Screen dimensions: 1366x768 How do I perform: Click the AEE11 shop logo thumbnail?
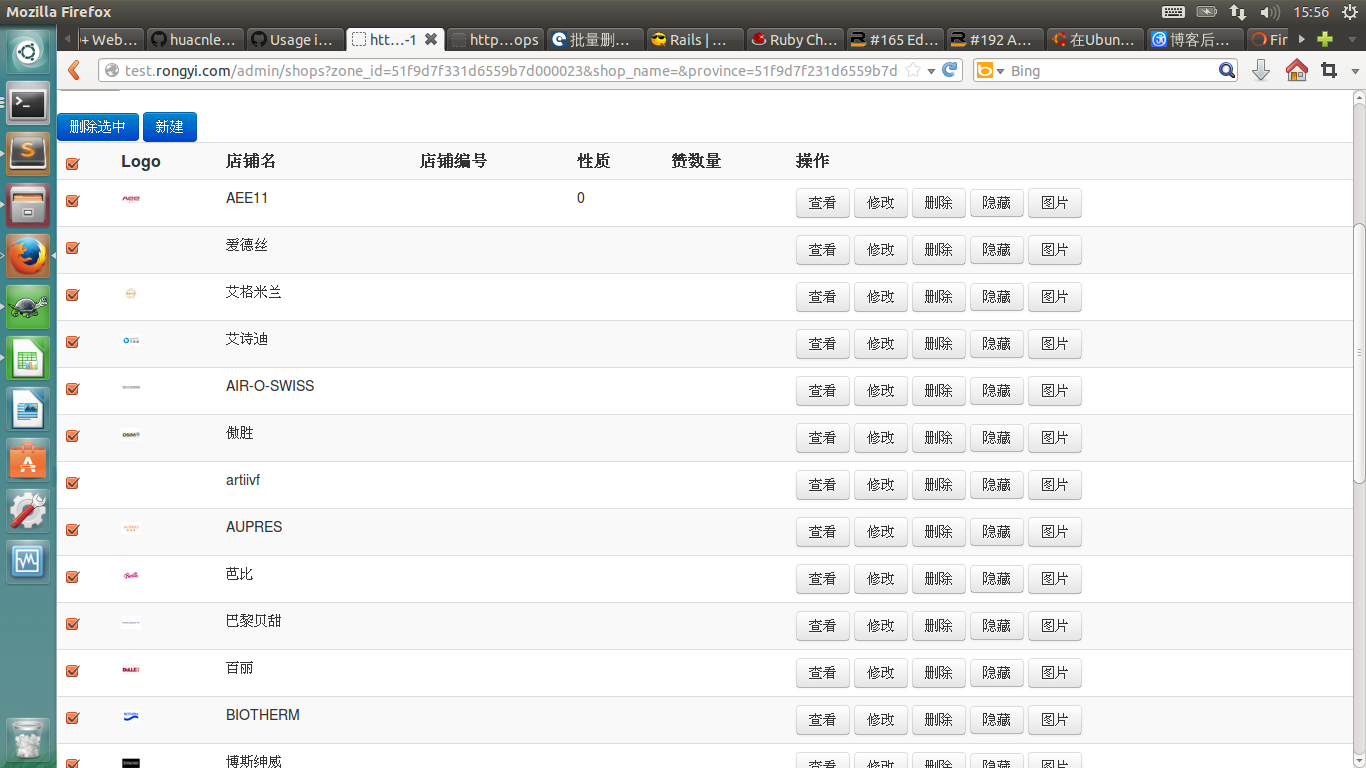coord(131,198)
